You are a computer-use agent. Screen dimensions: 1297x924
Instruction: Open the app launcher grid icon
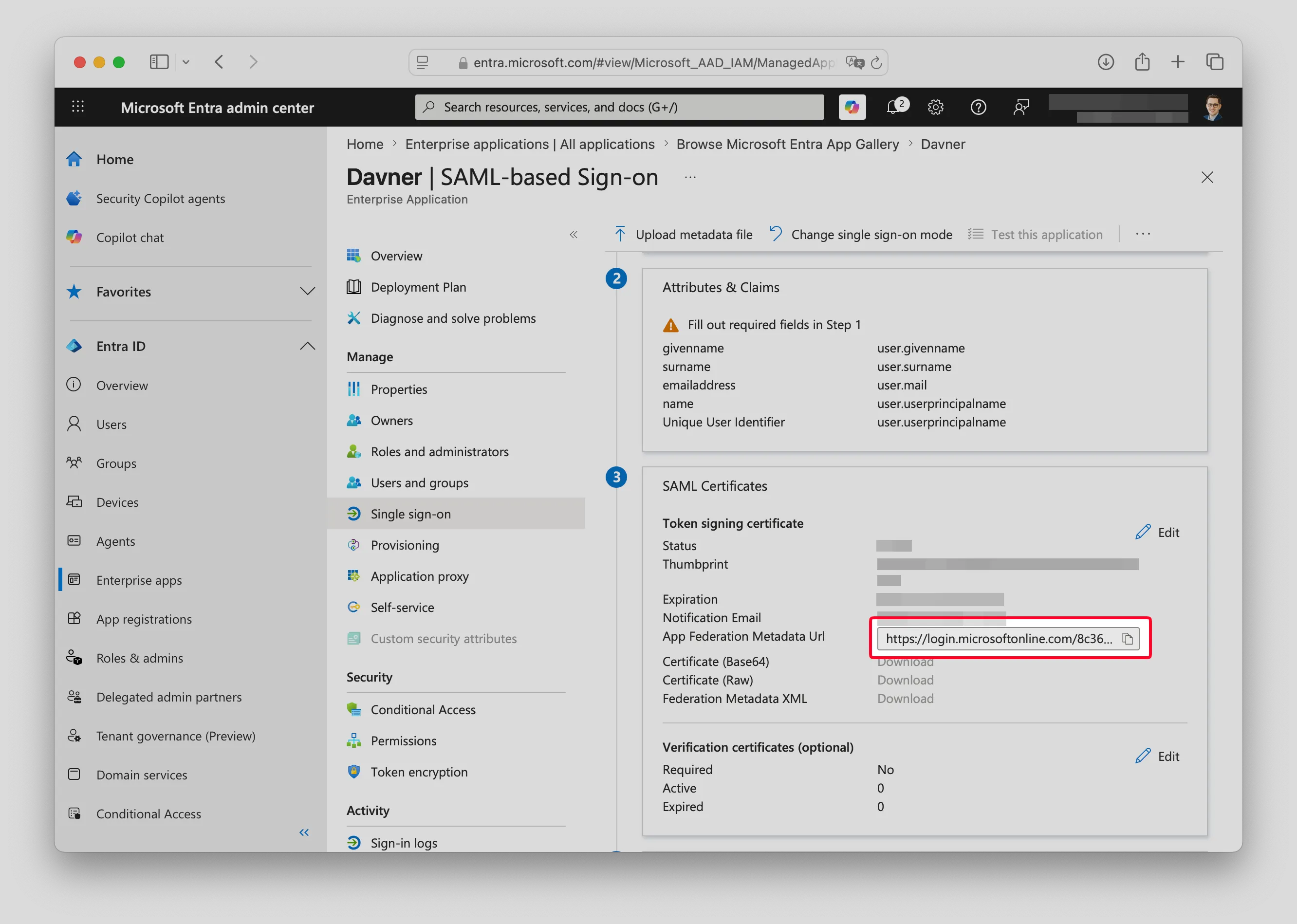pos(78,107)
